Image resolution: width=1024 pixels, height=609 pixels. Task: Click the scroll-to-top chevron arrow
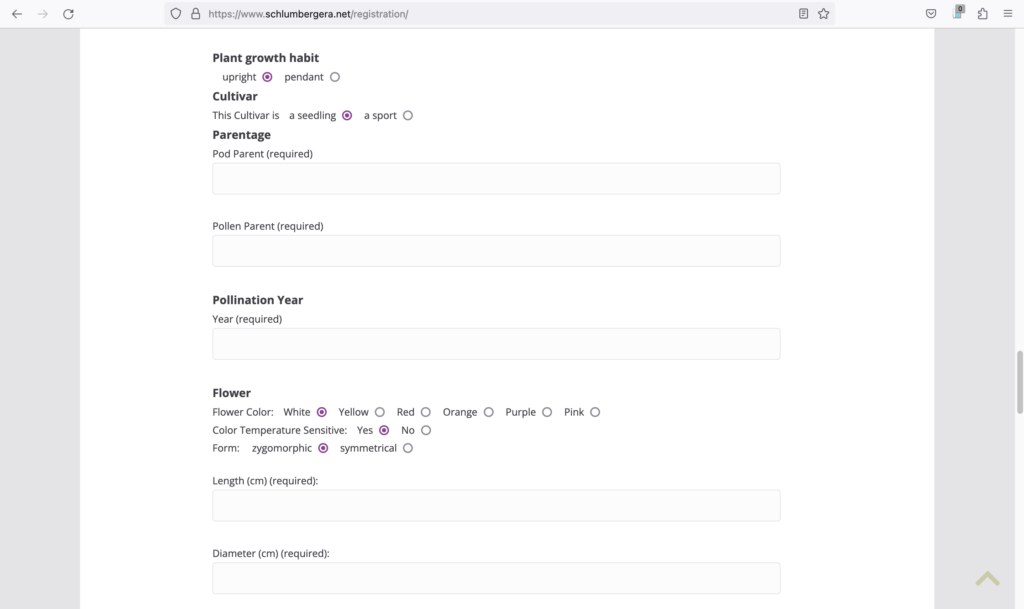tap(987, 578)
